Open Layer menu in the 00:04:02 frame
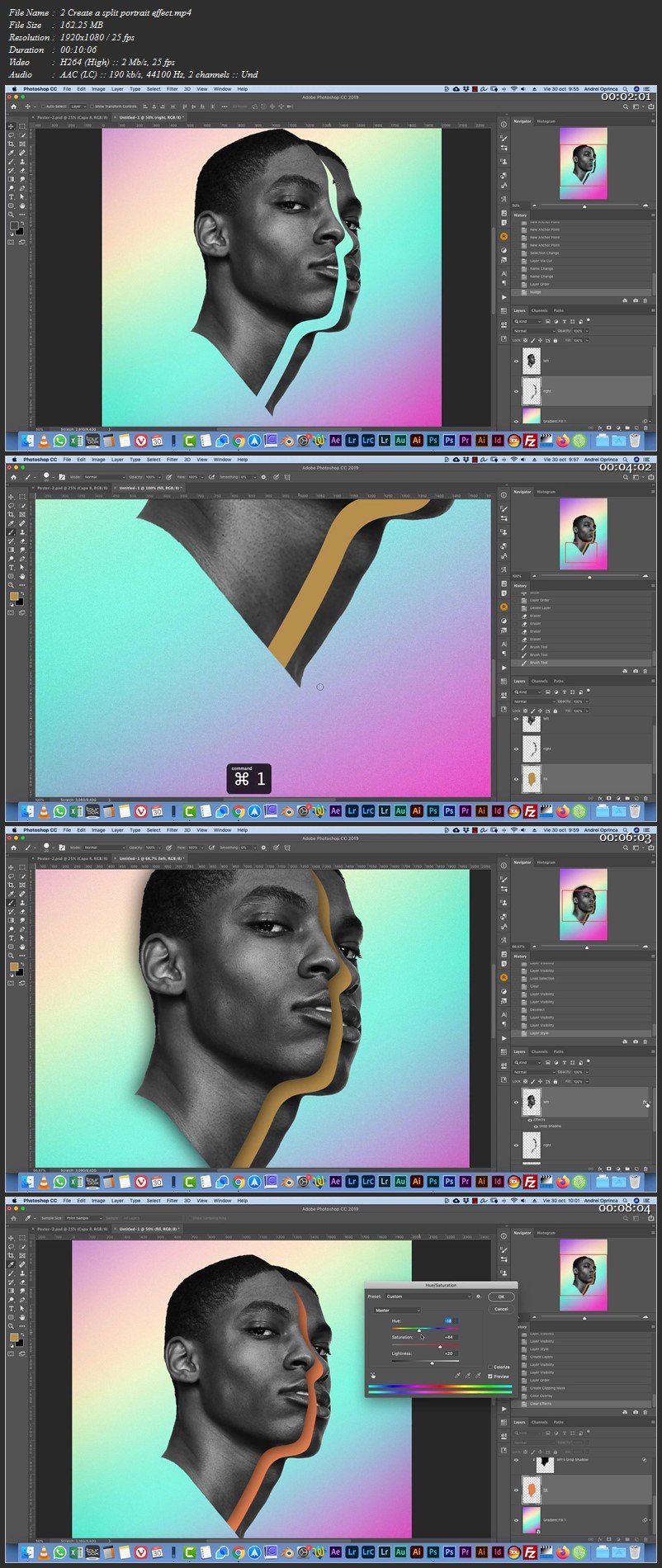The height and width of the screenshot is (1568, 662). (x=117, y=459)
